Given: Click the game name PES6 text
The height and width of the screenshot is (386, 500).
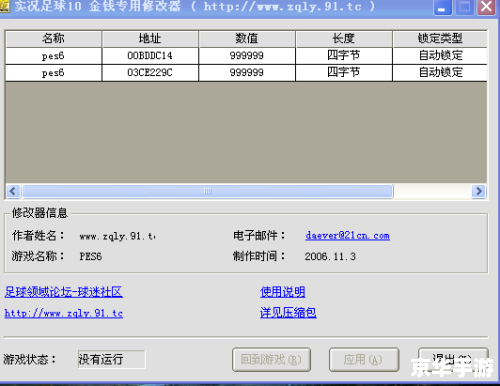Looking at the screenshot, I should pos(90,256).
